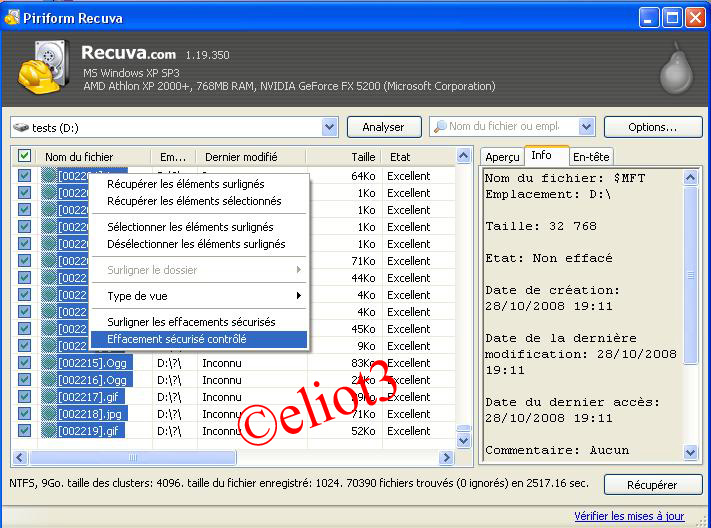
Task: Open the Options... dialog
Action: 653,127
